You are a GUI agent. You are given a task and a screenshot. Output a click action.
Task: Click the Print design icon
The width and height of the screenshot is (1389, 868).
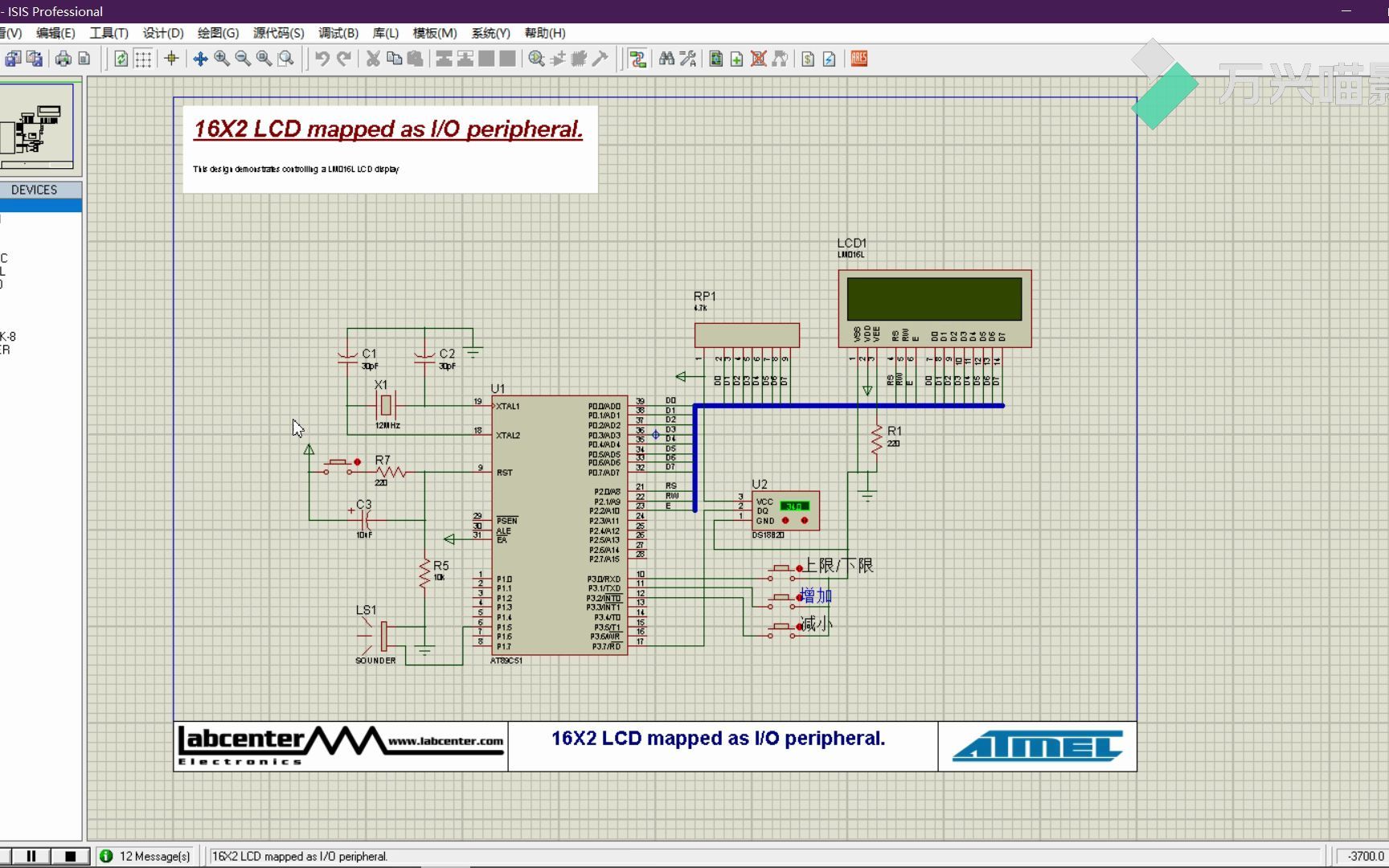tap(64, 59)
